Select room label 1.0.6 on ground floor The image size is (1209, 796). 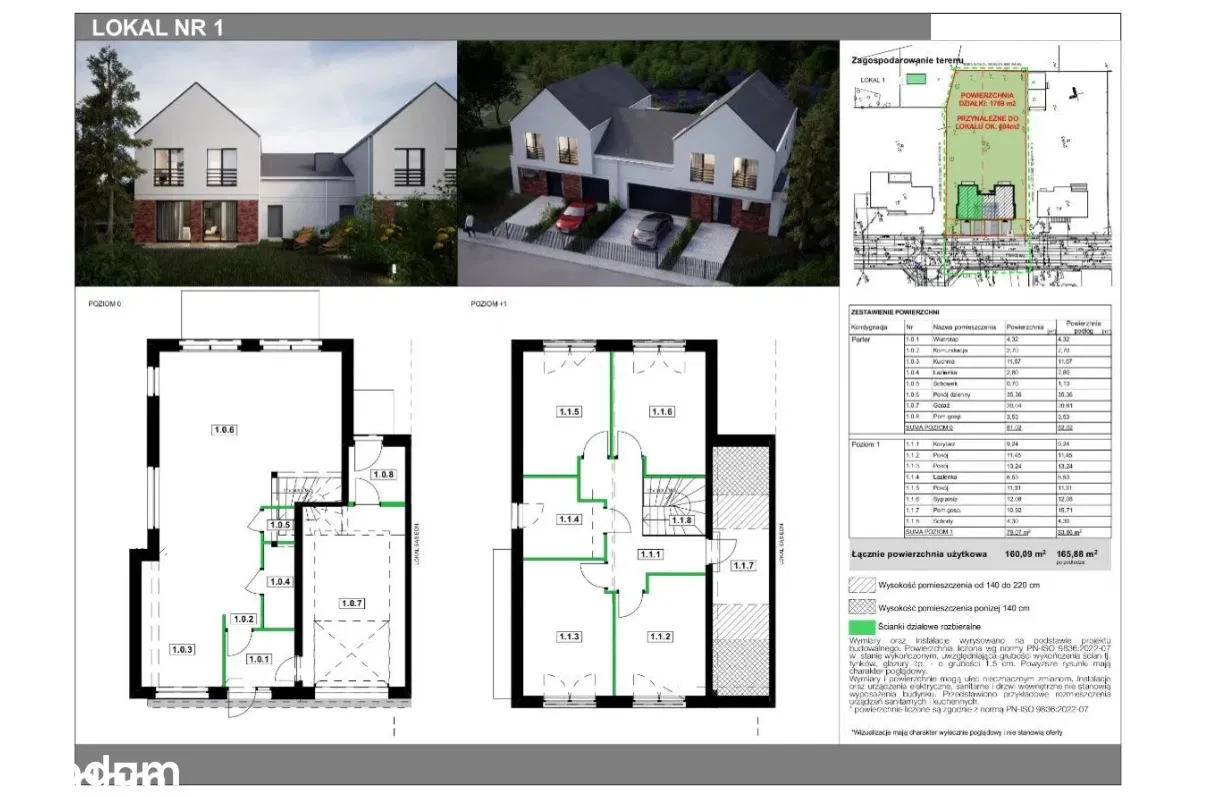point(223,430)
